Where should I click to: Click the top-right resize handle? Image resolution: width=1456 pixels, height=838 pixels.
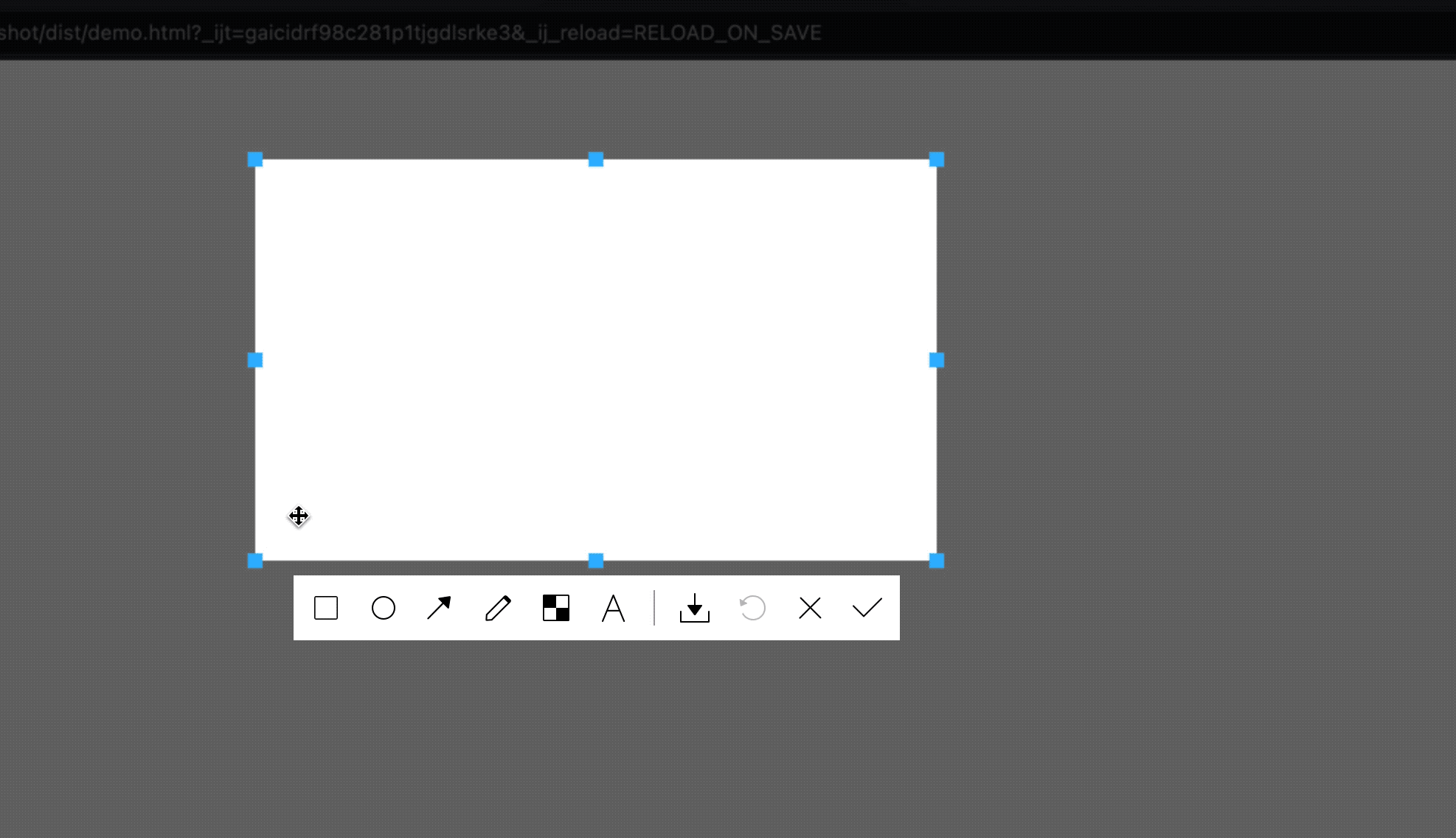coord(937,159)
